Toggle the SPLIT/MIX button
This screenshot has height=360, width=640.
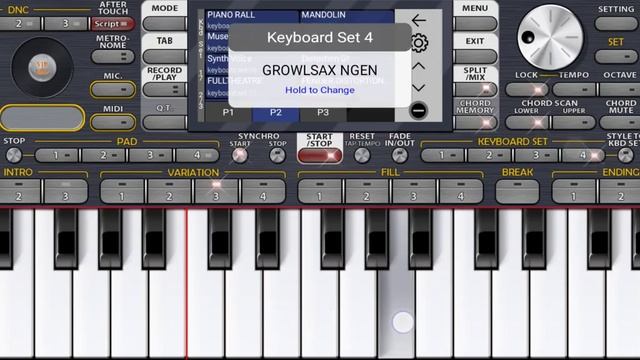(x=476, y=89)
